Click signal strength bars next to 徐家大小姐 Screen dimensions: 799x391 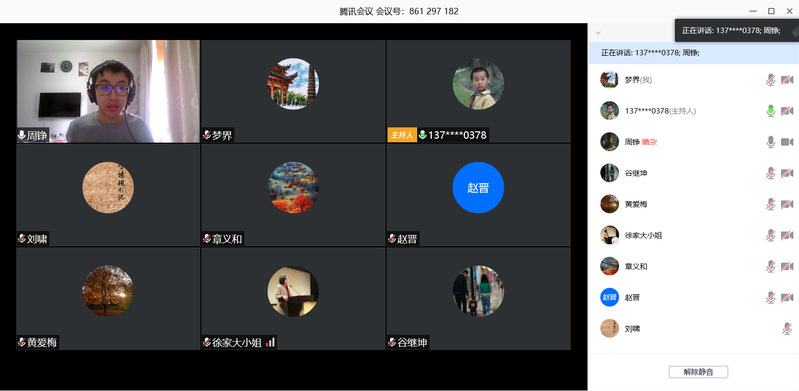pos(271,342)
